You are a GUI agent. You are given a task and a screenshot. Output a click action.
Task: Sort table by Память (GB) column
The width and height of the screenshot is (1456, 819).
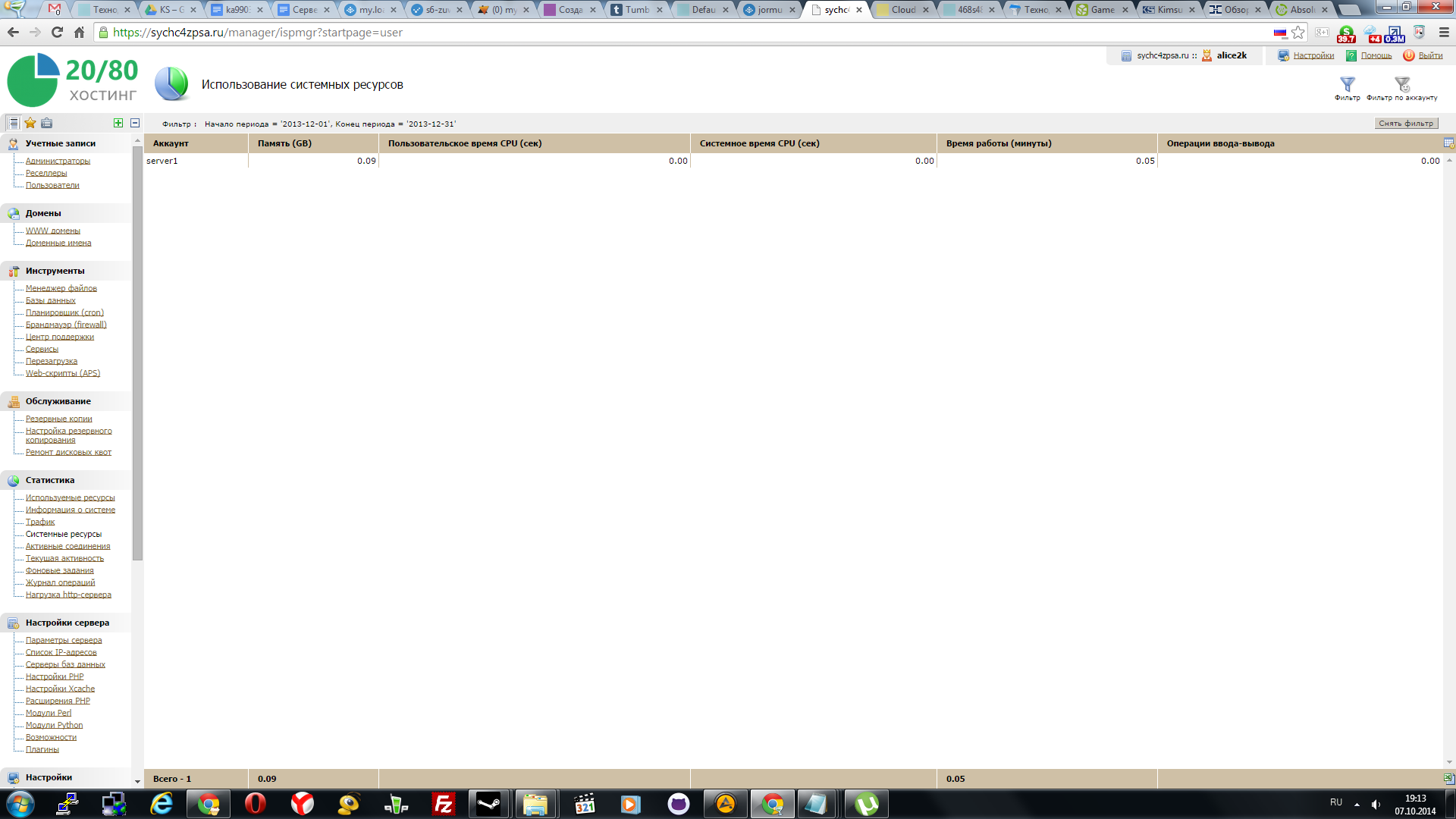click(x=284, y=143)
